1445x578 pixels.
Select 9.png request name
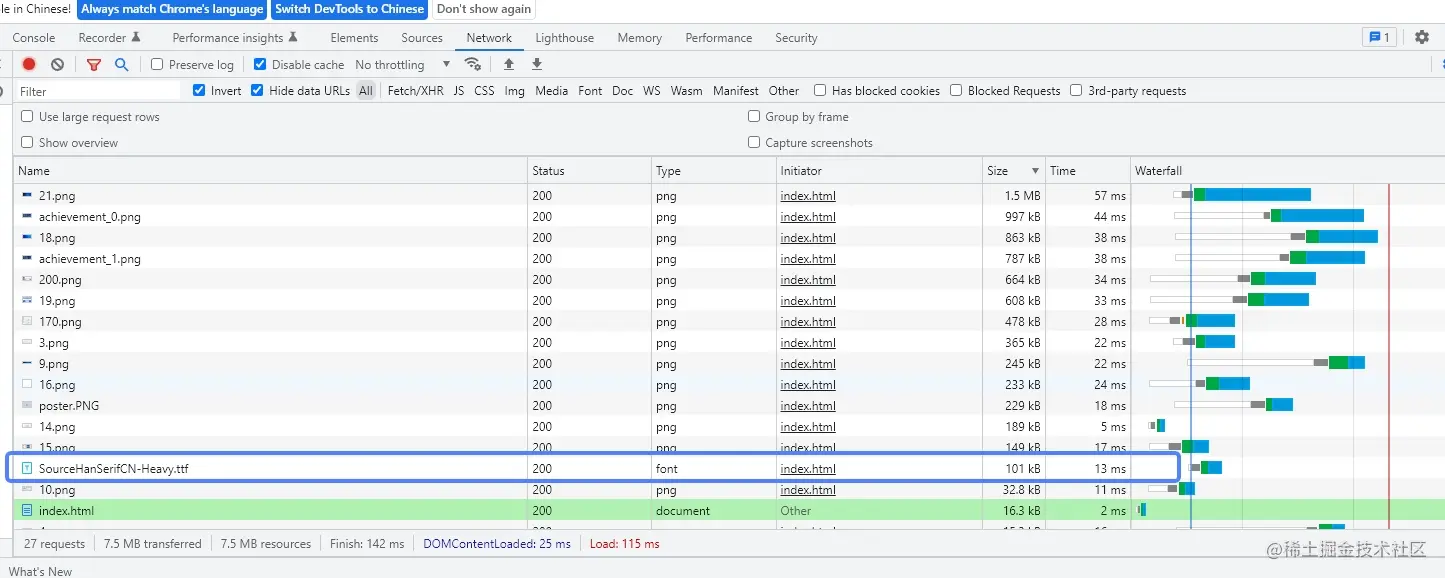54,363
